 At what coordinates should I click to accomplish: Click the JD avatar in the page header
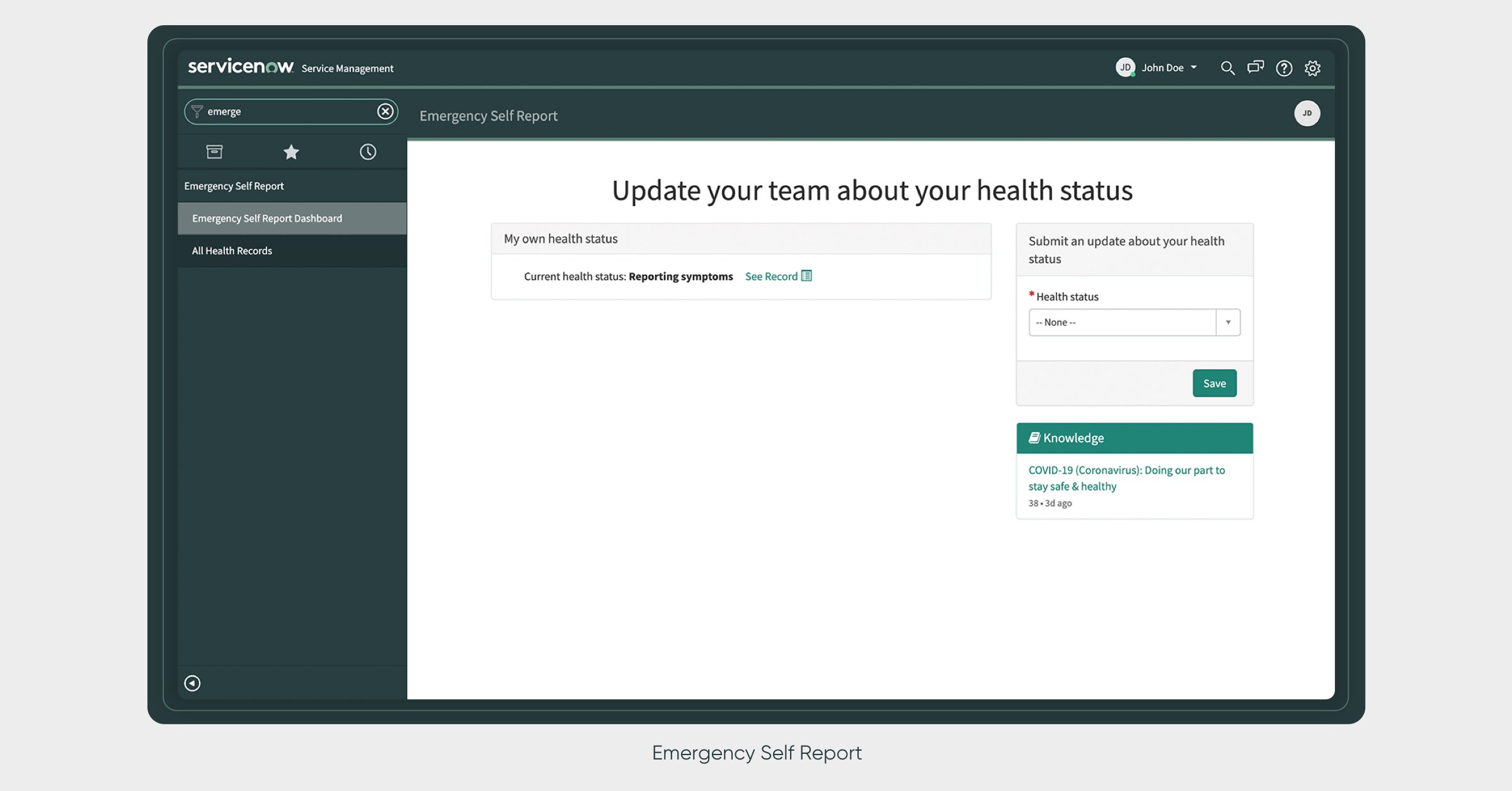coord(1307,113)
